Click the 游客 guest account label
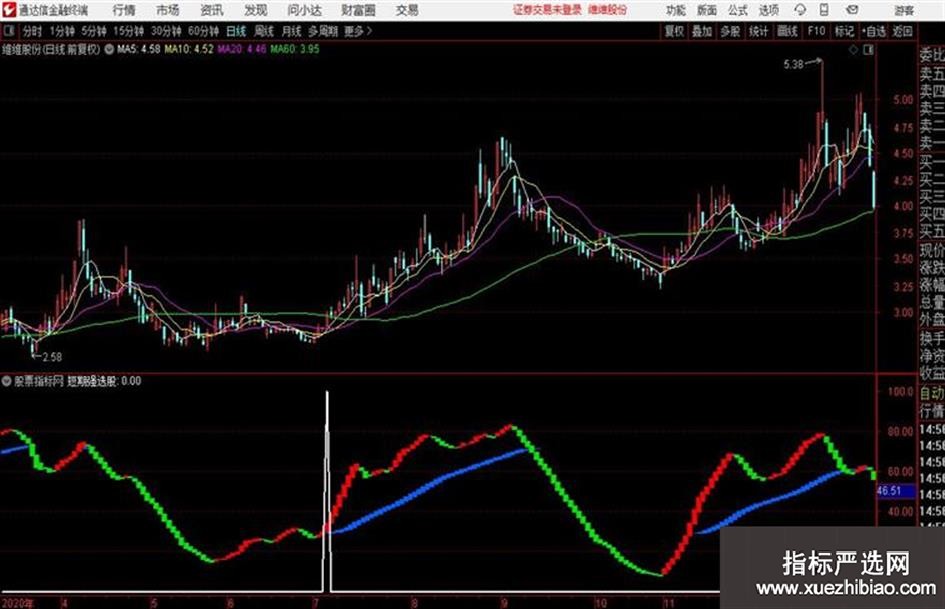This screenshot has width=945, height=609. pos(904,10)
